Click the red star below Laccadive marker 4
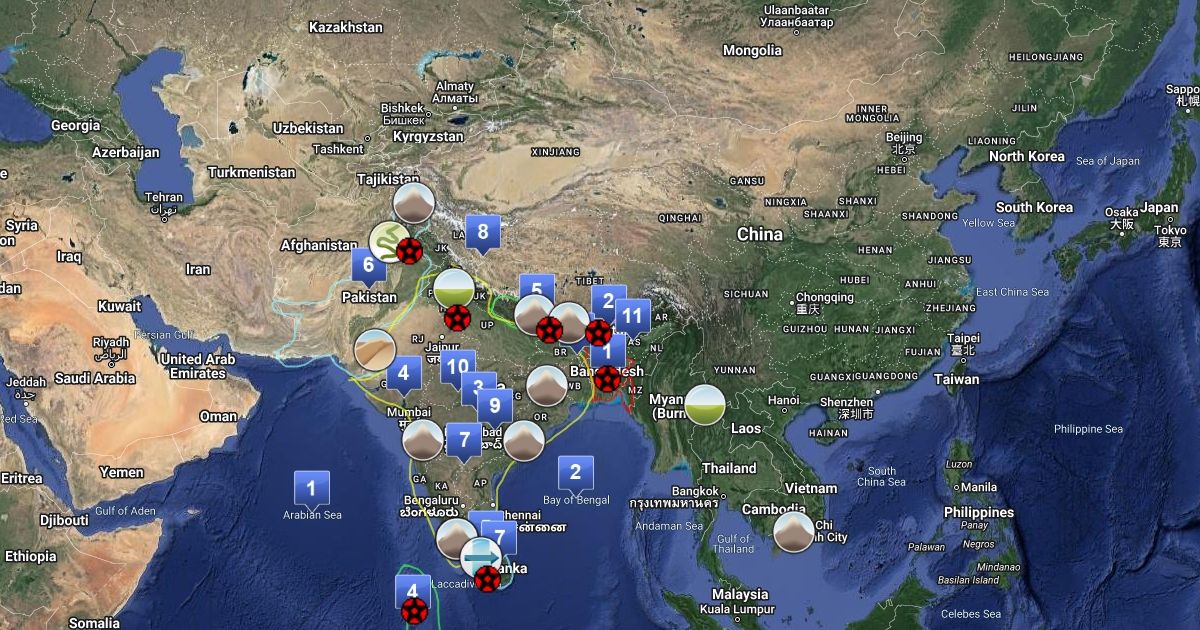This screenshot has width=1200, height=630. (415, 612)
